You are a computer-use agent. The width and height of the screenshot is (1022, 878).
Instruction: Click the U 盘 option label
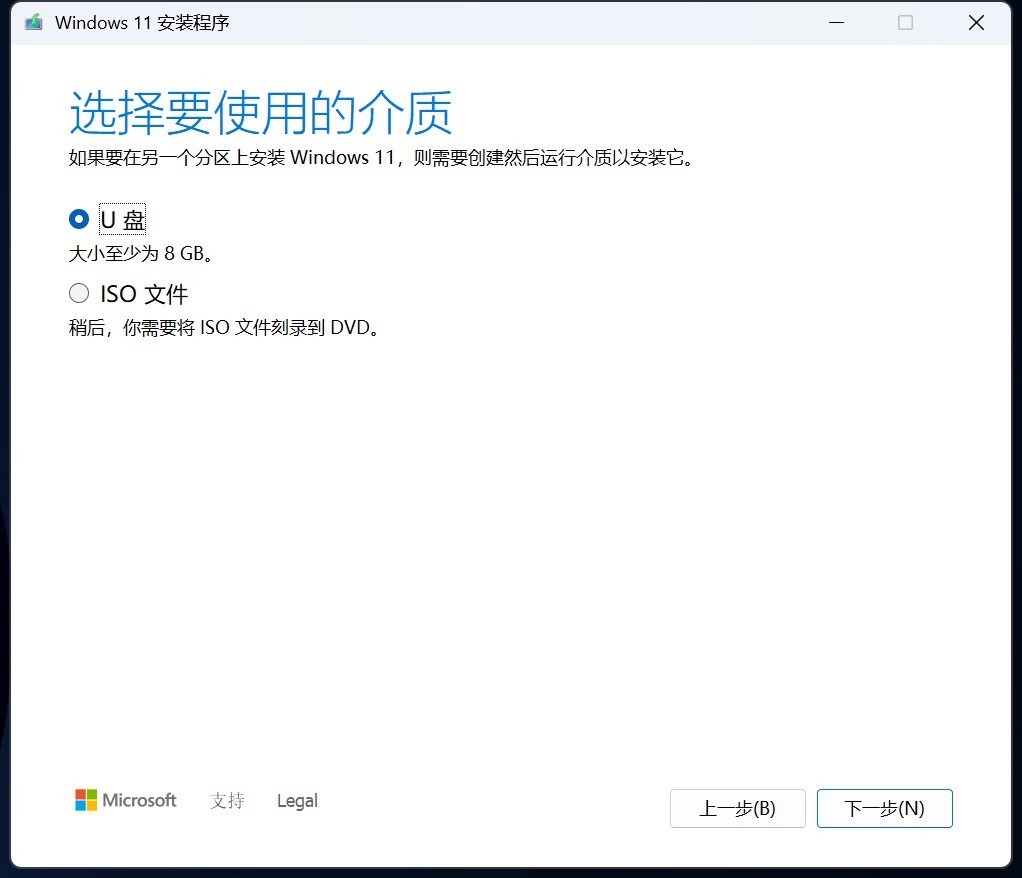click(x=121, y=218)
